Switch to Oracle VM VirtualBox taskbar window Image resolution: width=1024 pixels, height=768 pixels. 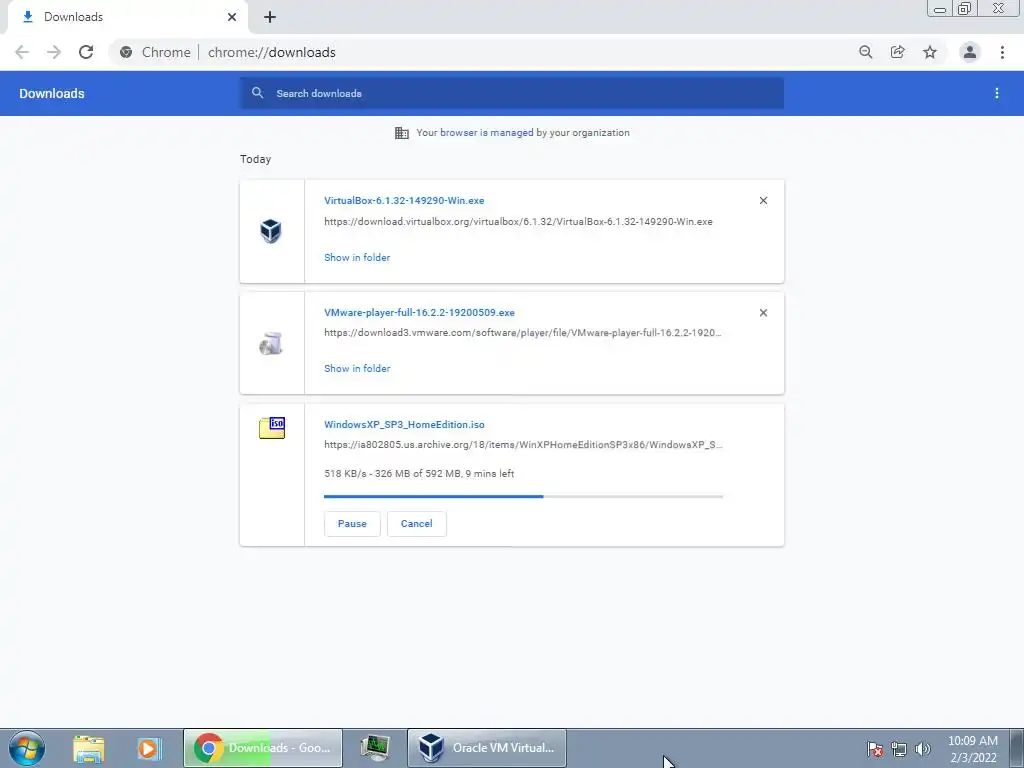487,748
